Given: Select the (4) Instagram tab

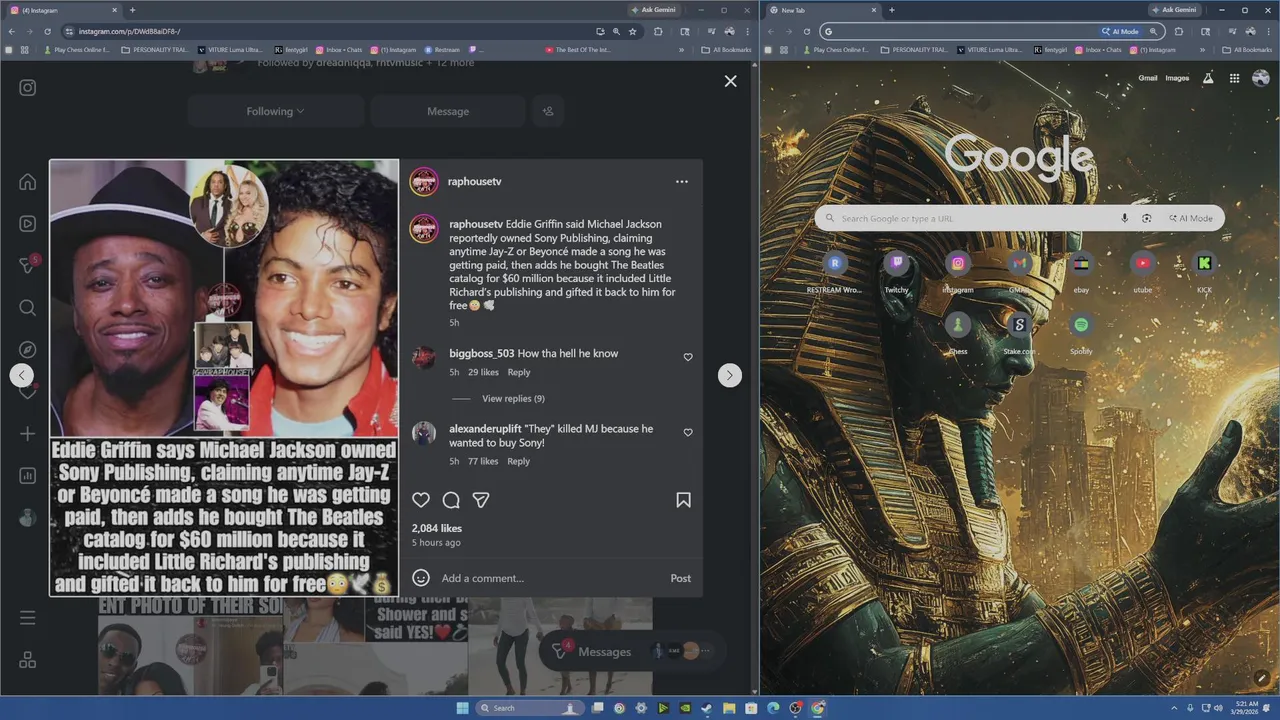Looking at the screenshot, I should click(x=62, y=10).
